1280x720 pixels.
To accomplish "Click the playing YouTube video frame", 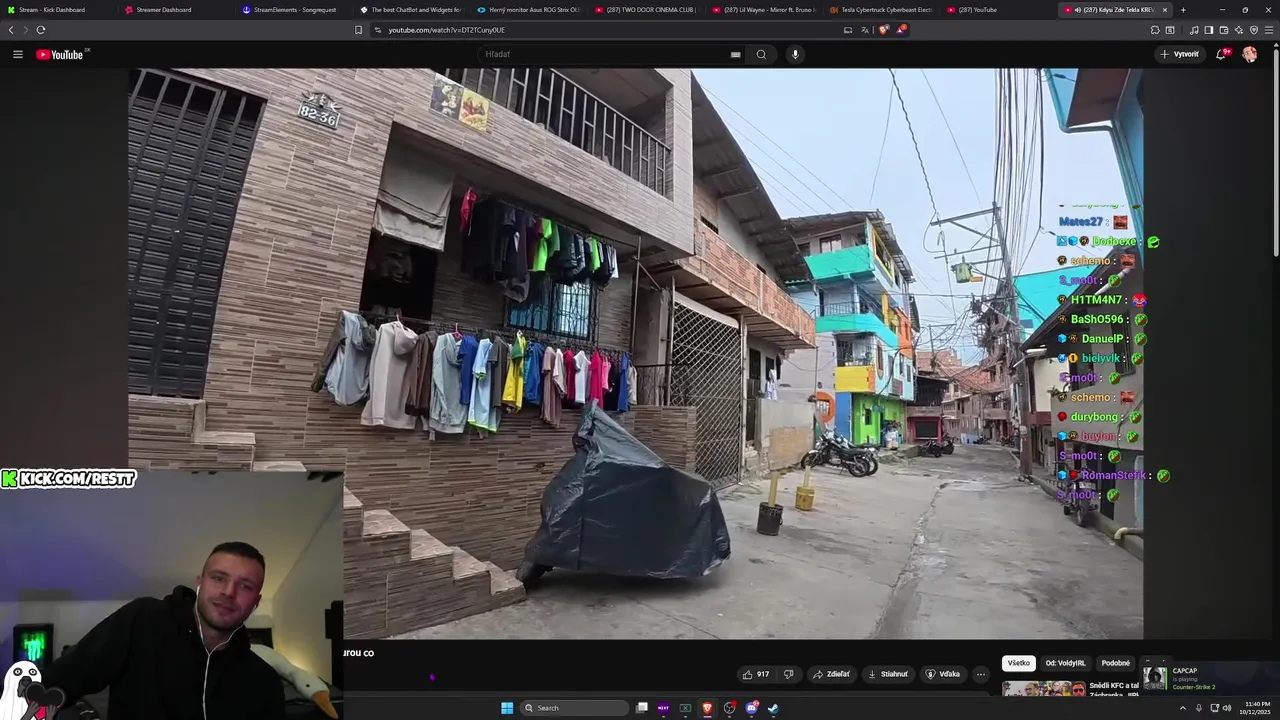I will point(635,353).
